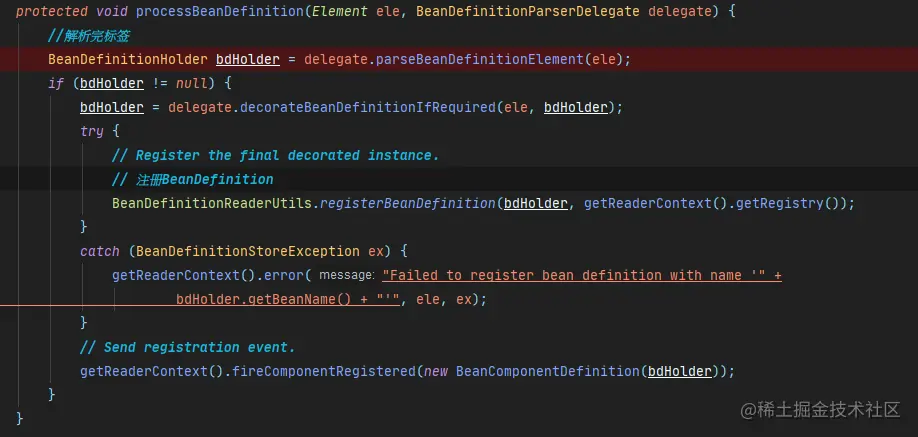918x437 pixels.
Task: Click the getBeanName method call
Action: tap(292, 299)
